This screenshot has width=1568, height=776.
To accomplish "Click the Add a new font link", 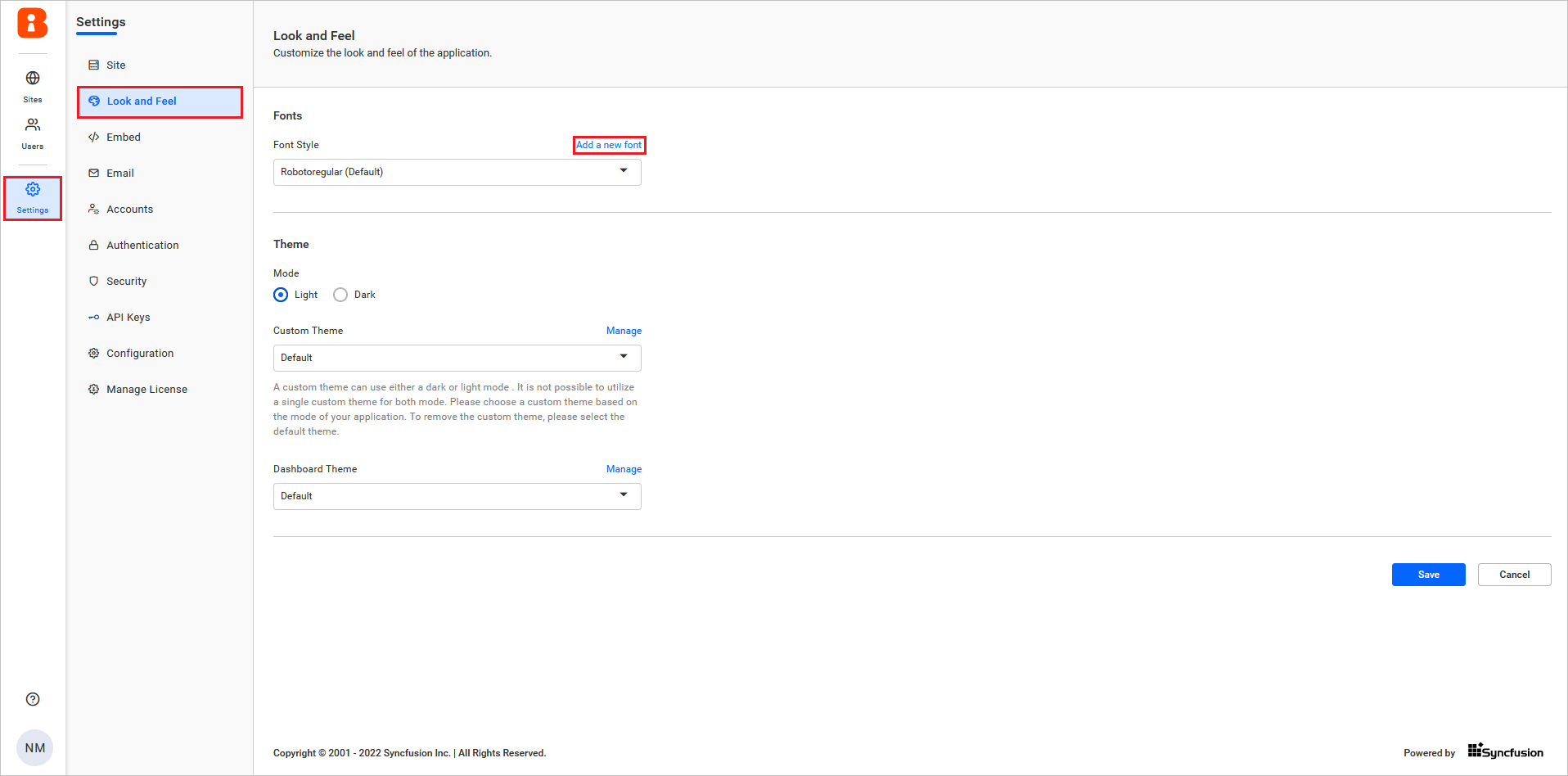I will (x=609, y=145).
